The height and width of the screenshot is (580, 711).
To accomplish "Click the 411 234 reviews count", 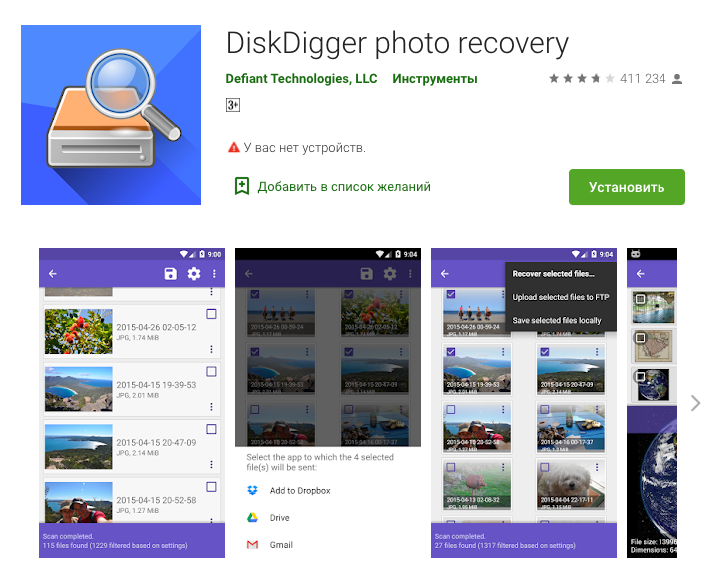I will pyautogui.click(x=643, y=78).
